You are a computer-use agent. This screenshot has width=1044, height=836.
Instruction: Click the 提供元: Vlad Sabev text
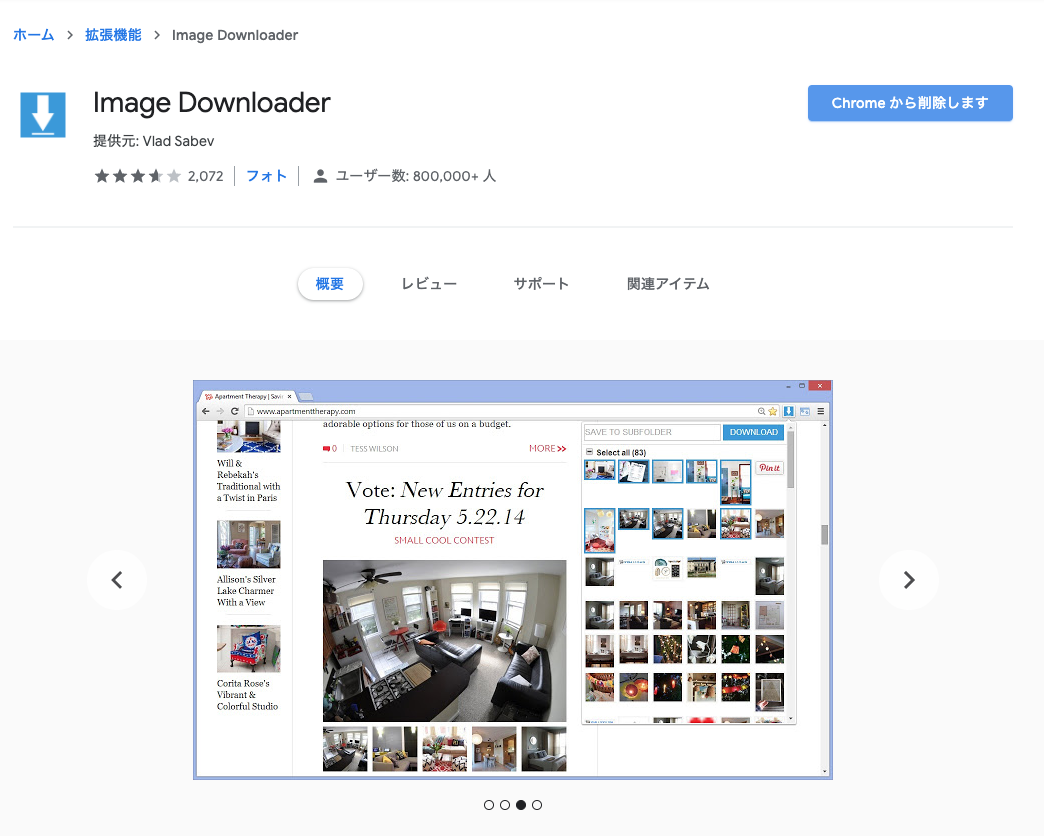154,141
